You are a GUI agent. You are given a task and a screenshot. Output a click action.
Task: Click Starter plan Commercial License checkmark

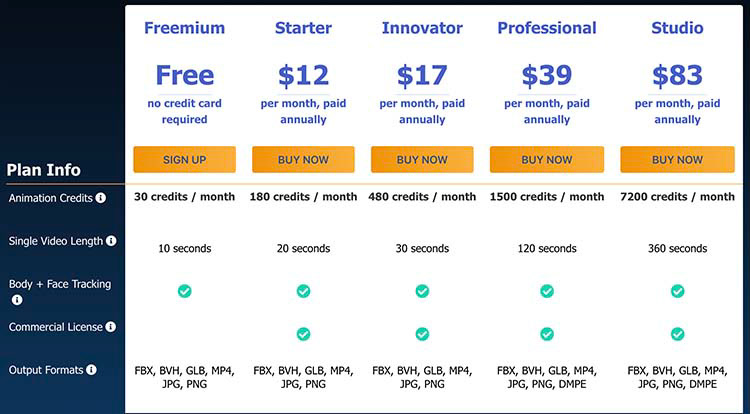[x=303, y=334]
